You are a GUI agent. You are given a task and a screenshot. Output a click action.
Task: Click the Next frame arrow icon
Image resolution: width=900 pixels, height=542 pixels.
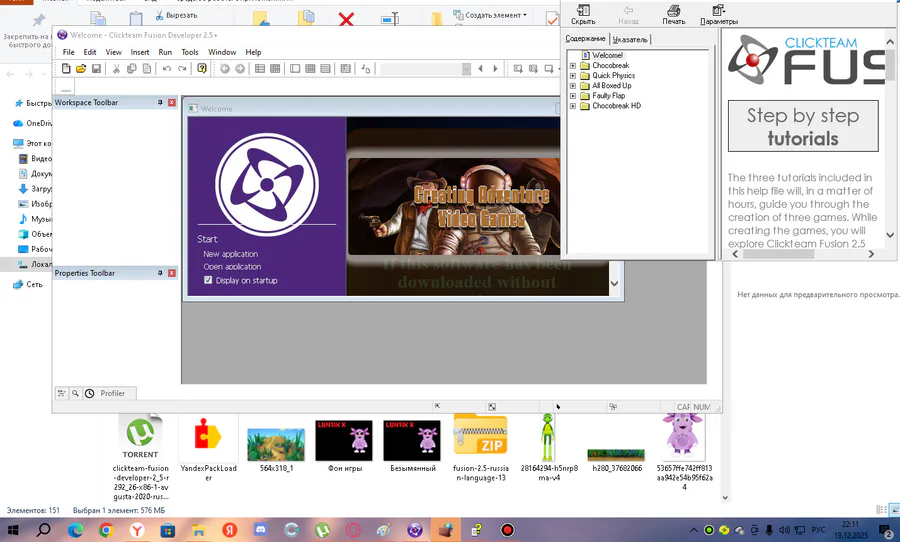point(495,69)
